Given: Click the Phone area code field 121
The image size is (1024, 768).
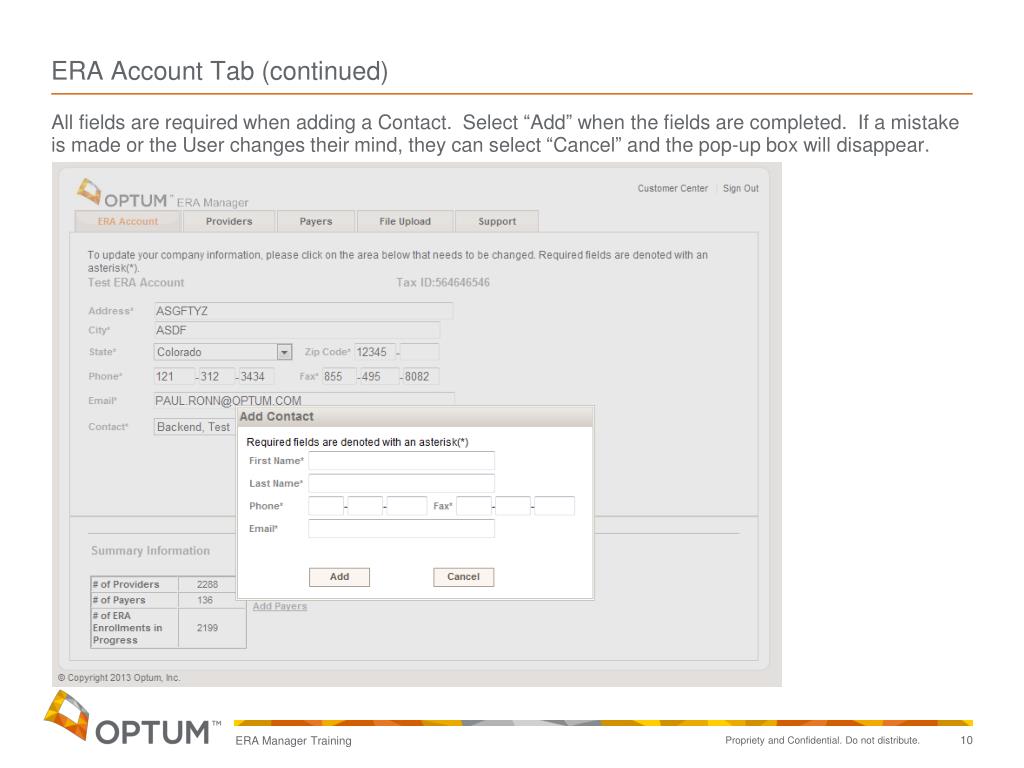Looking at the screenshot, I should click(174, 376).
